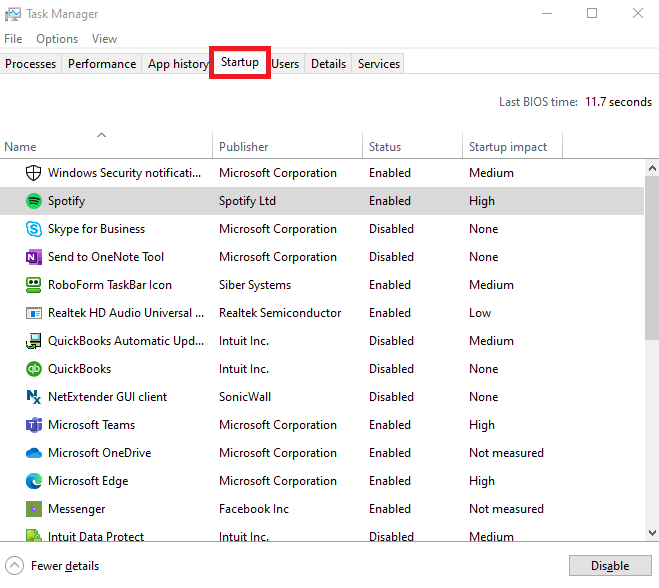Click the Intuit Data Protect icon
The width and height of the screenshot is (659, 588).
tap(34, 535)
